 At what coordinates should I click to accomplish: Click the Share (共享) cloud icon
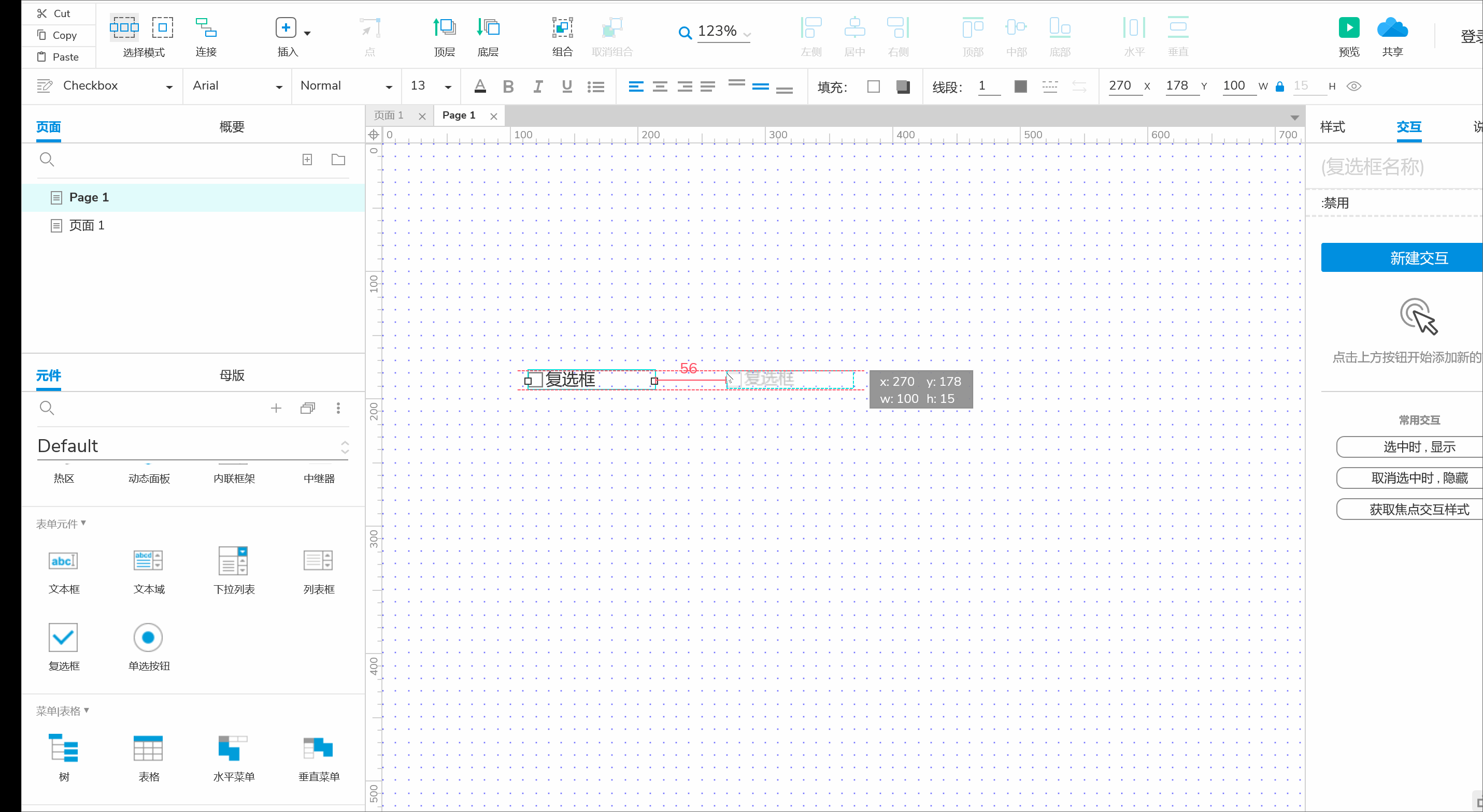click(x=1392, y=27)
